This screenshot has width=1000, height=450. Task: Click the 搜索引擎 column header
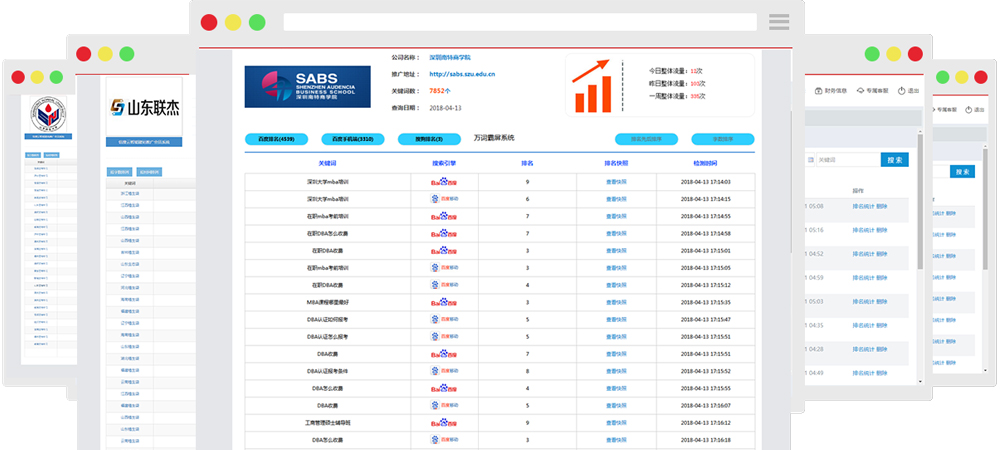point(444,163)
